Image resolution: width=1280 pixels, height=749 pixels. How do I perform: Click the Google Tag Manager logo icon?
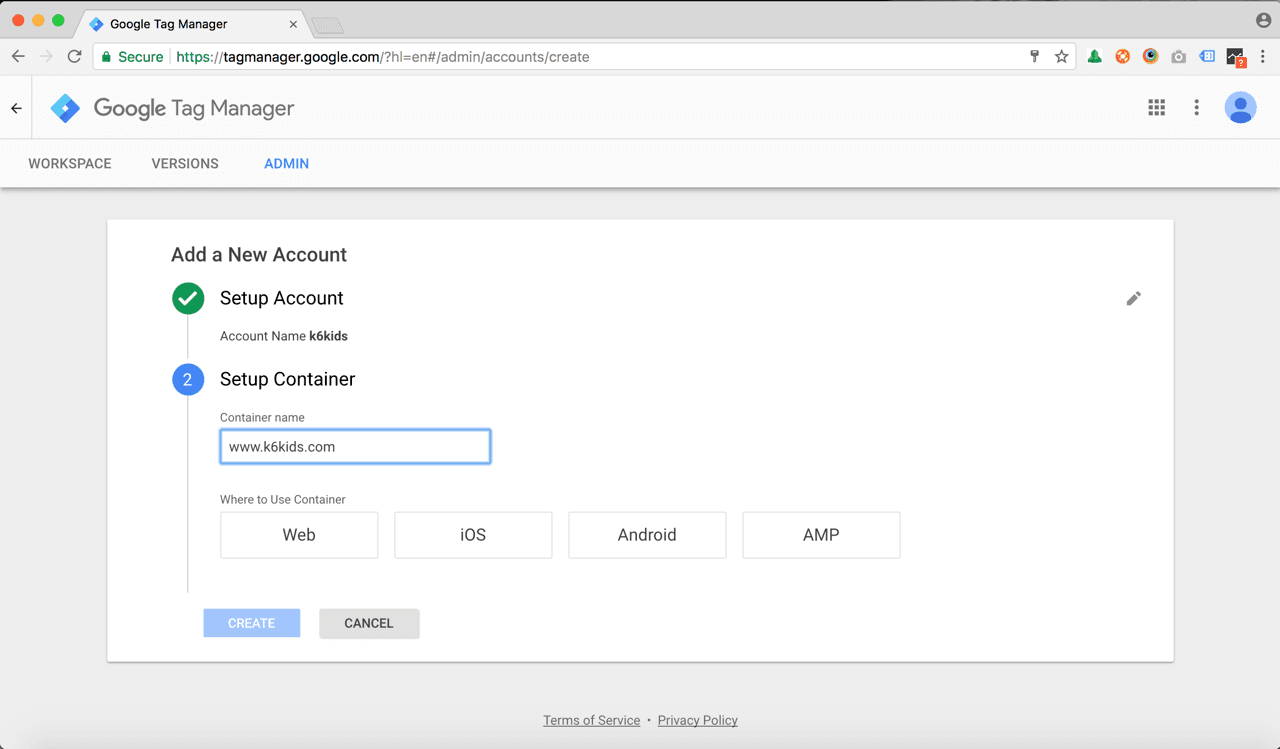[65, 108]
